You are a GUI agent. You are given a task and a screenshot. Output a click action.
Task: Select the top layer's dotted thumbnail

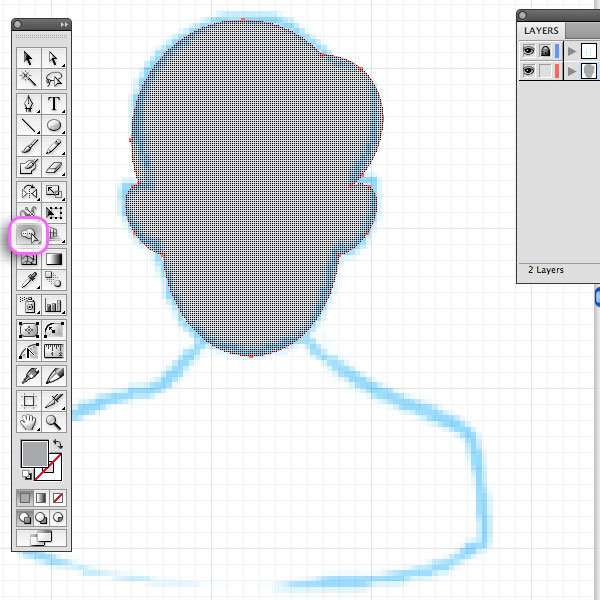[x=589, y=51]
